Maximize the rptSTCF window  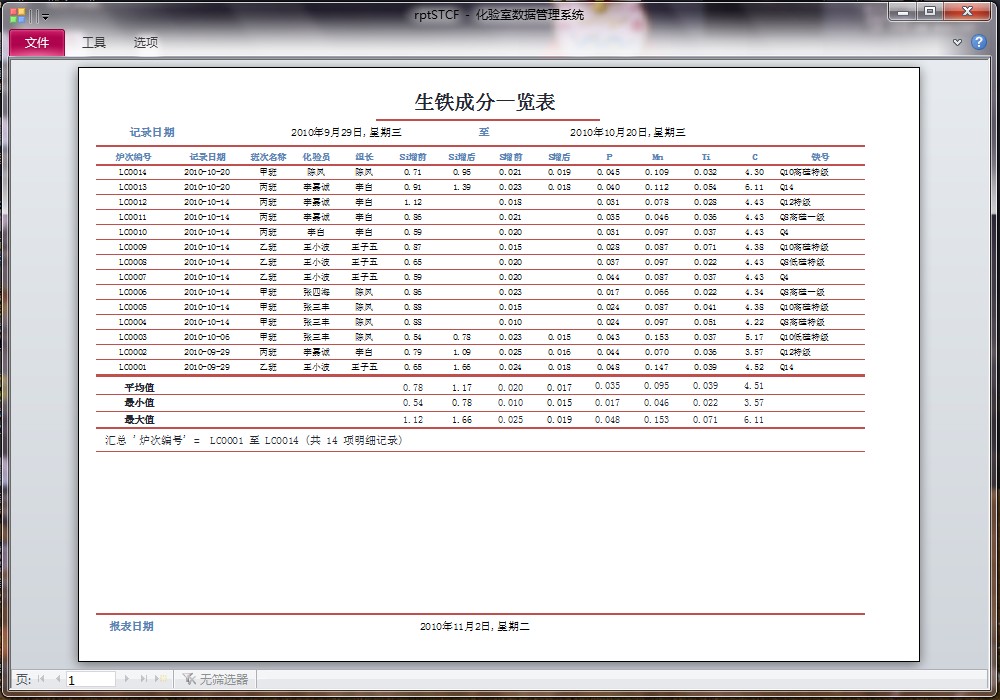[930, 12]
